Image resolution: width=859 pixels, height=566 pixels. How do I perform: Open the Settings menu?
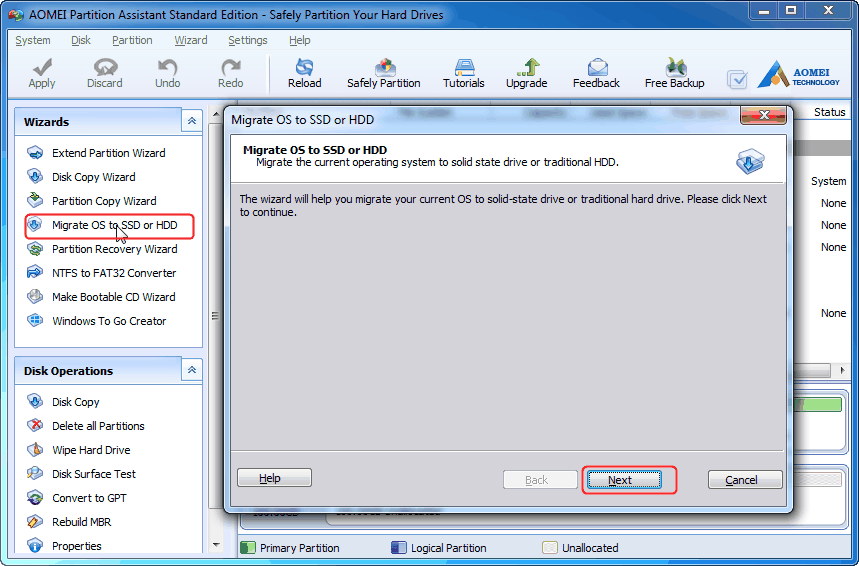(248, 40)
